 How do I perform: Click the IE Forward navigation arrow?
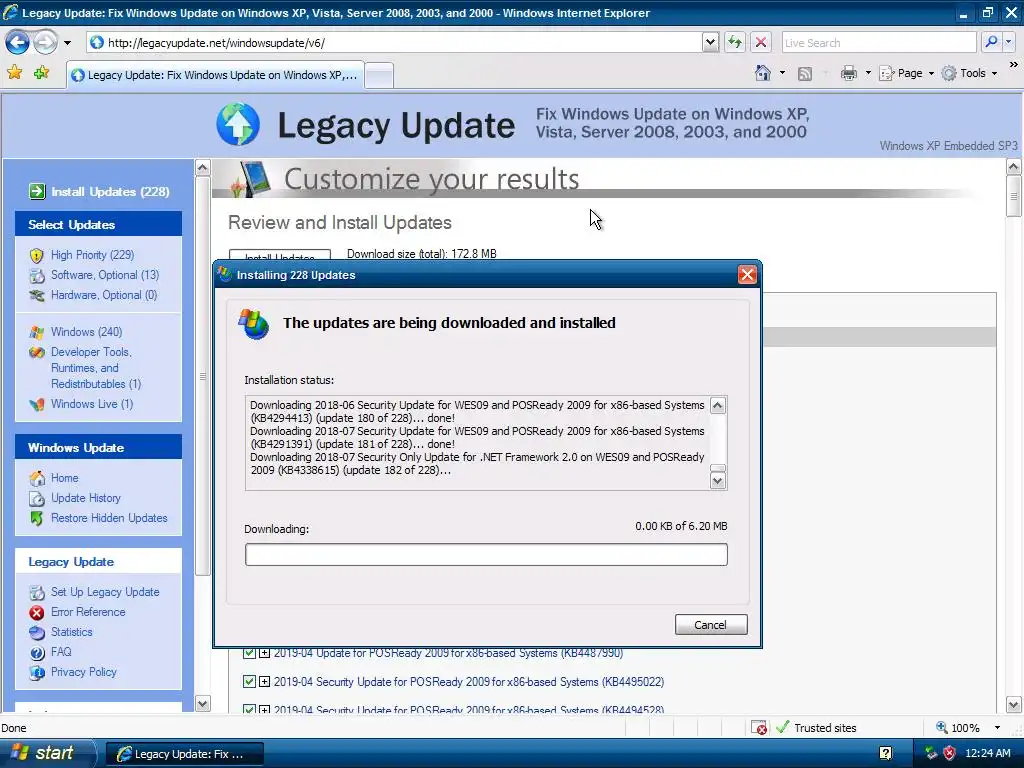45,43
